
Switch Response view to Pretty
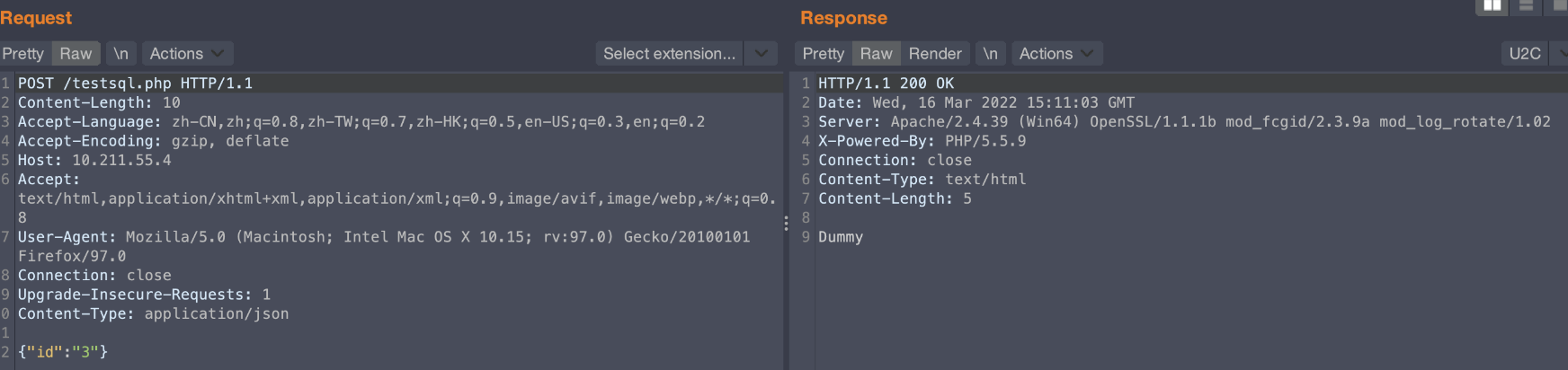pos(824,54)
